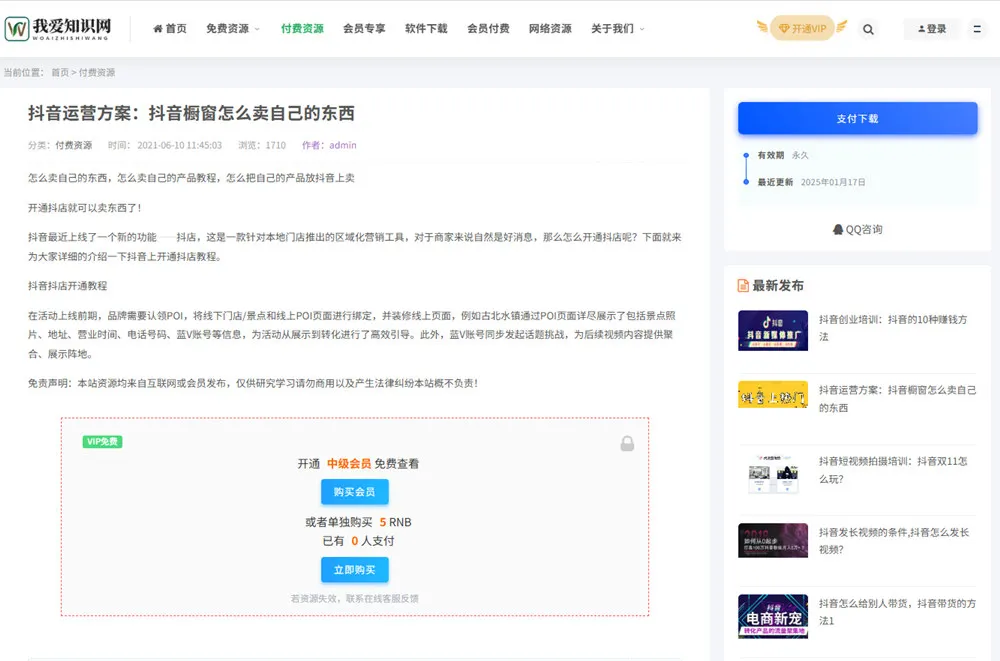1000x661 pixels.
Task: Click the lock icon in purchase box
Action: 628,443
